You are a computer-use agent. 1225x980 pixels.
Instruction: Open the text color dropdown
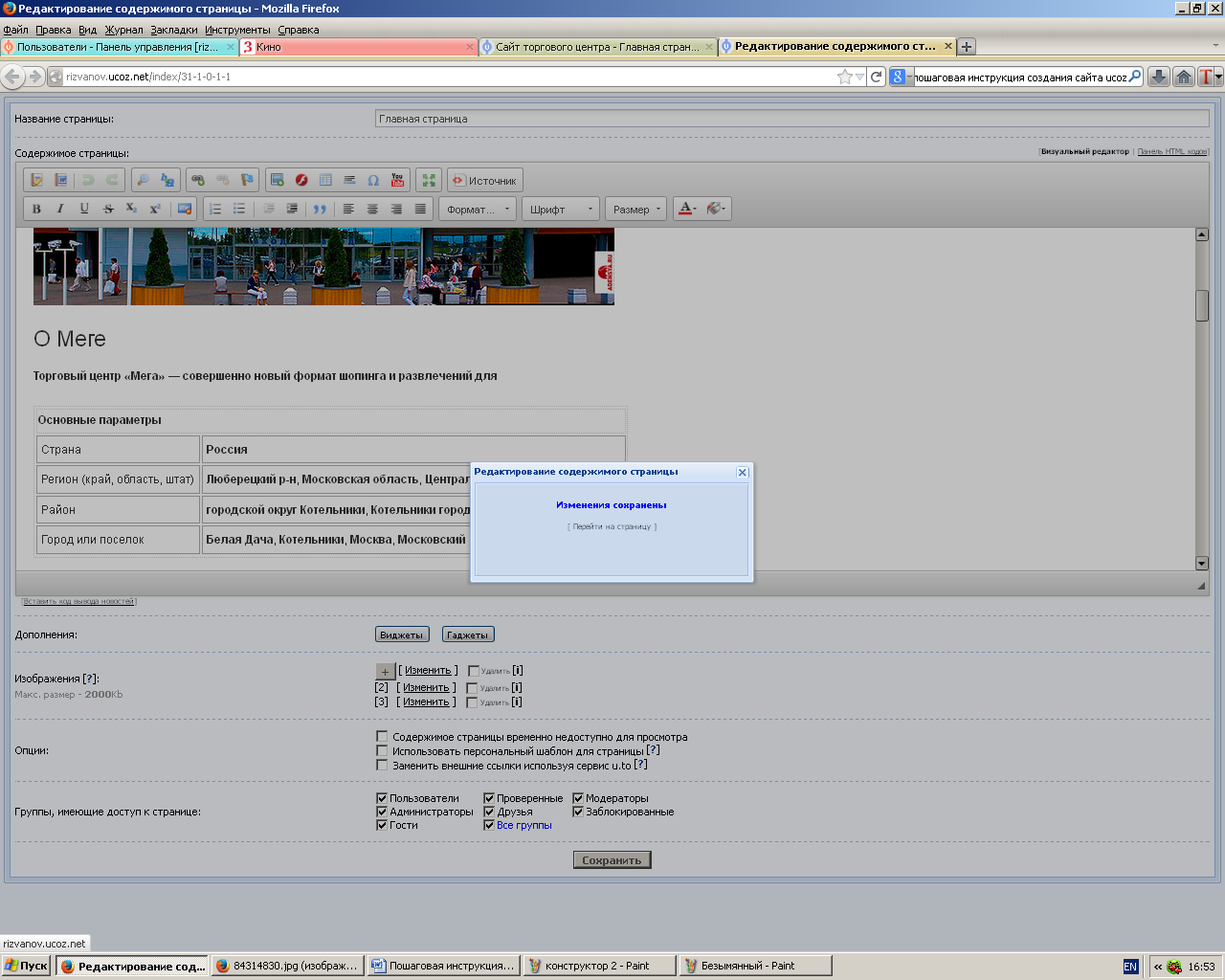(x=688, y=209)
